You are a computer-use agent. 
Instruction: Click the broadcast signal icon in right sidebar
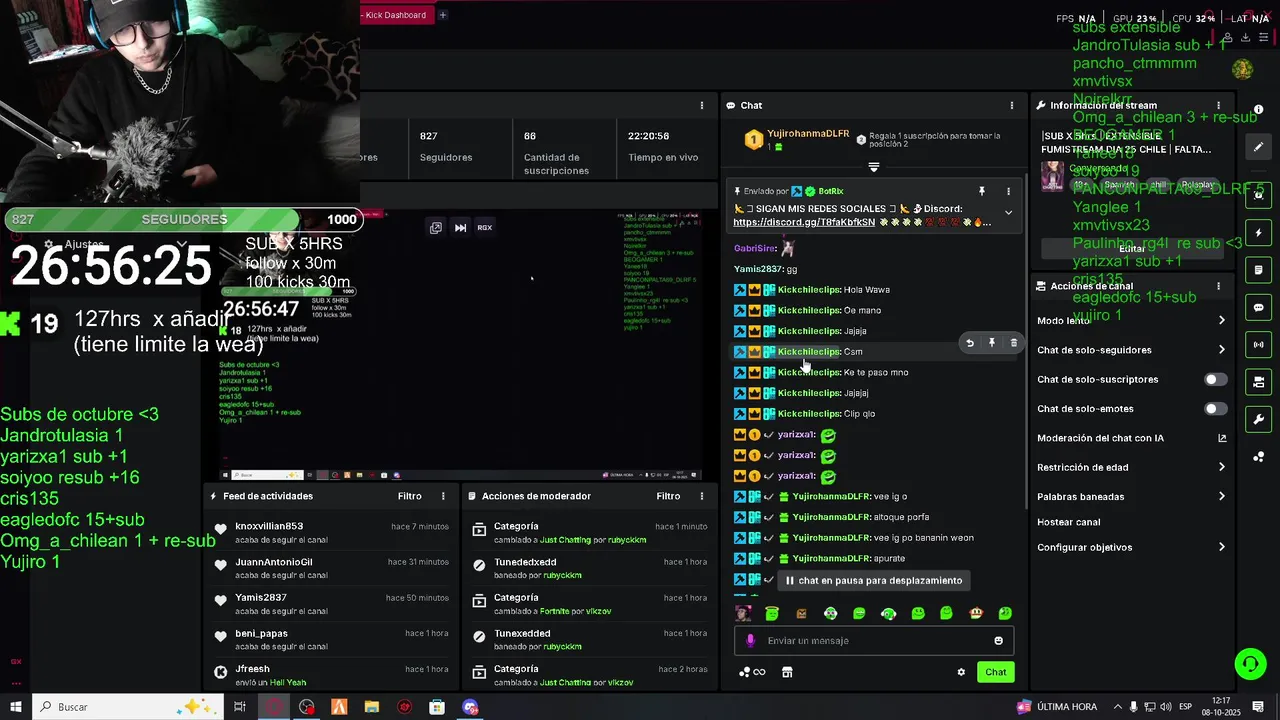pyautogui.click(x=1259, y=345)
